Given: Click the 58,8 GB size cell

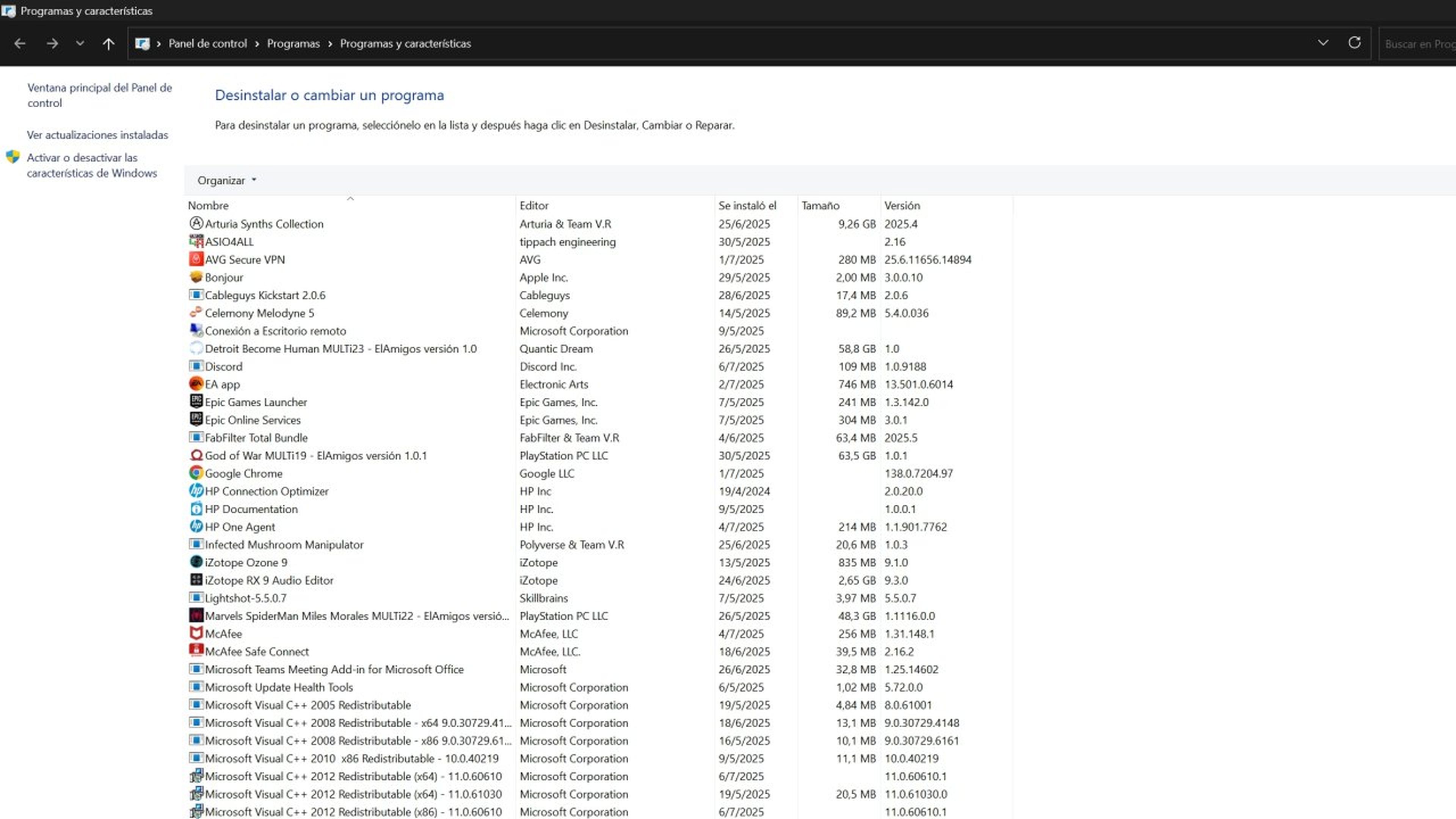Looking at the screenshot, I should click(x=857, y=349).
